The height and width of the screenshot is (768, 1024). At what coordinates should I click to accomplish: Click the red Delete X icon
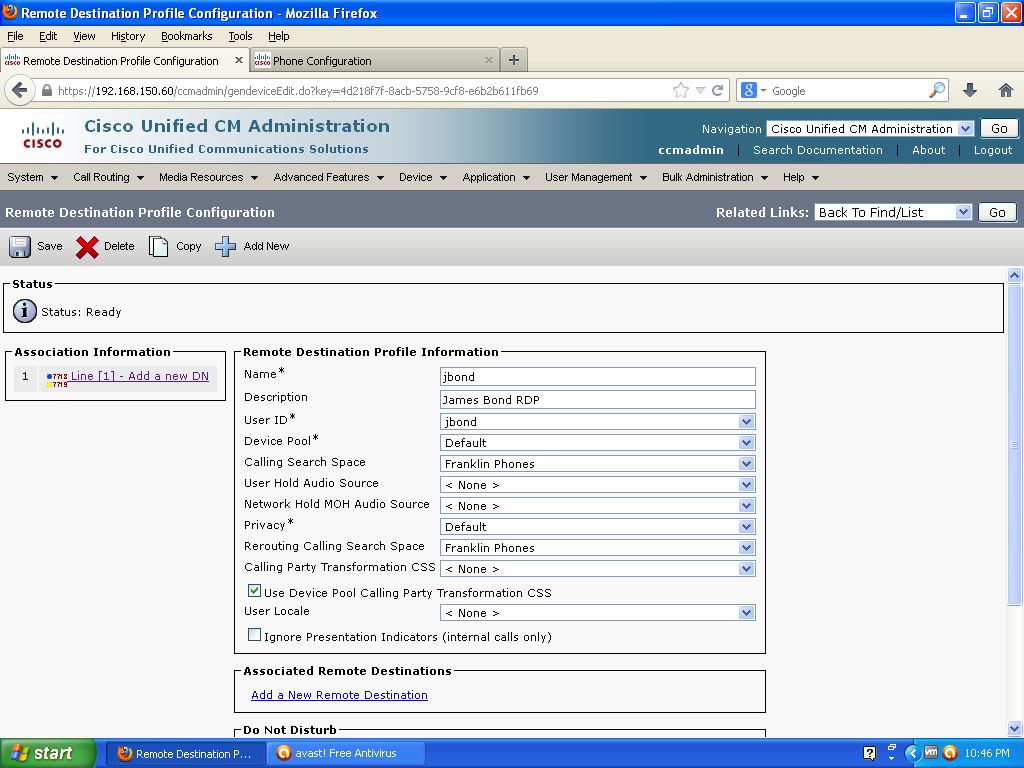click(87, 247)
